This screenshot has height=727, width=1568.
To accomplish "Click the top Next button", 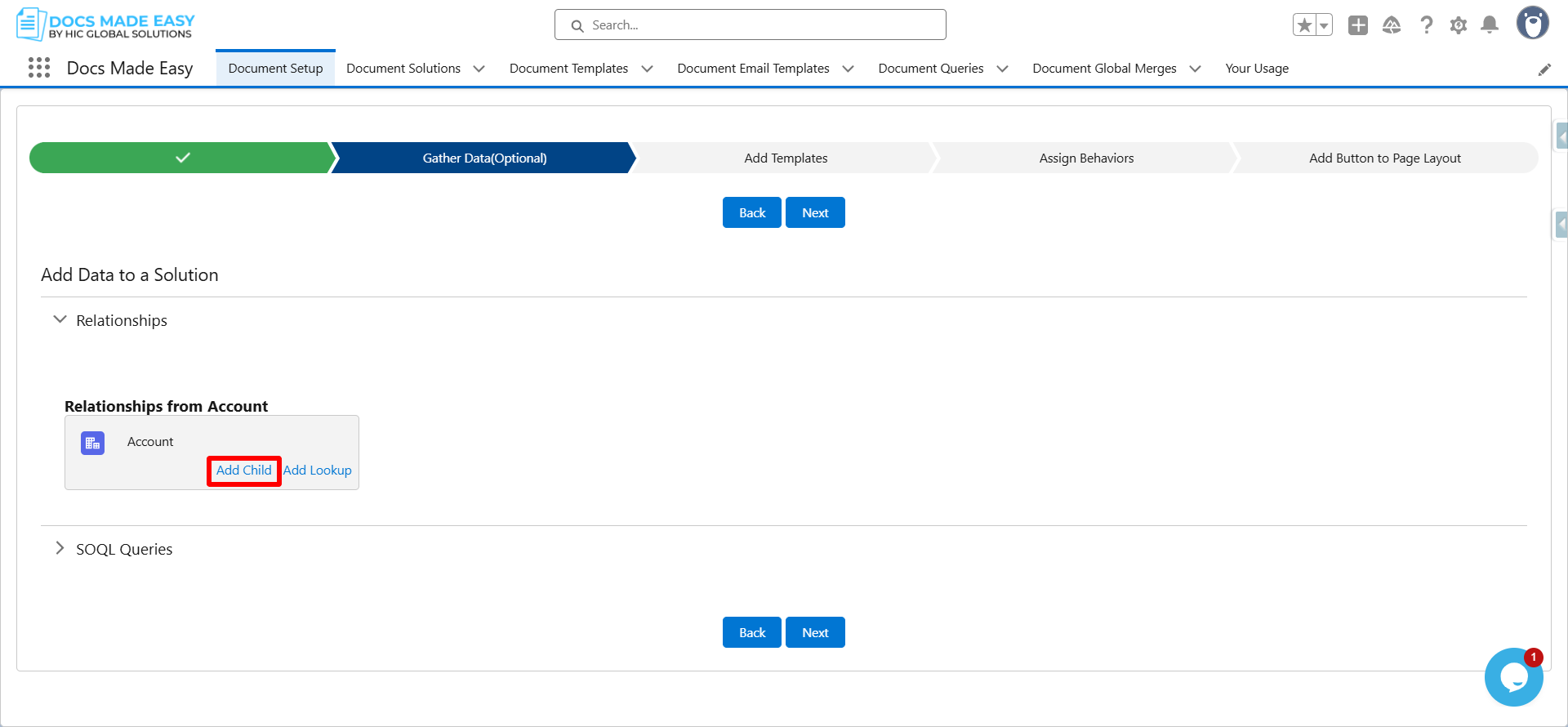I will [x=815, y=212].
